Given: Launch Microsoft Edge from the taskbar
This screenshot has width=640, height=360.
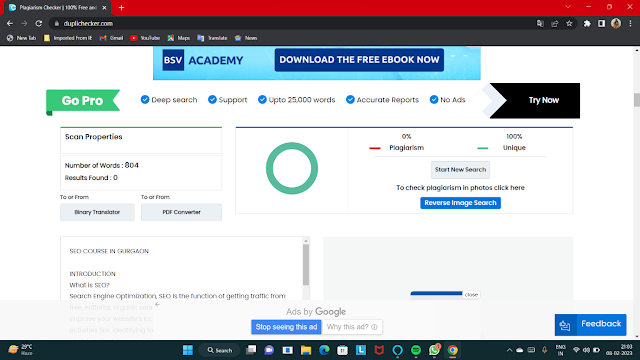Looking at the screenshot, I should click(x=324, y=350).
